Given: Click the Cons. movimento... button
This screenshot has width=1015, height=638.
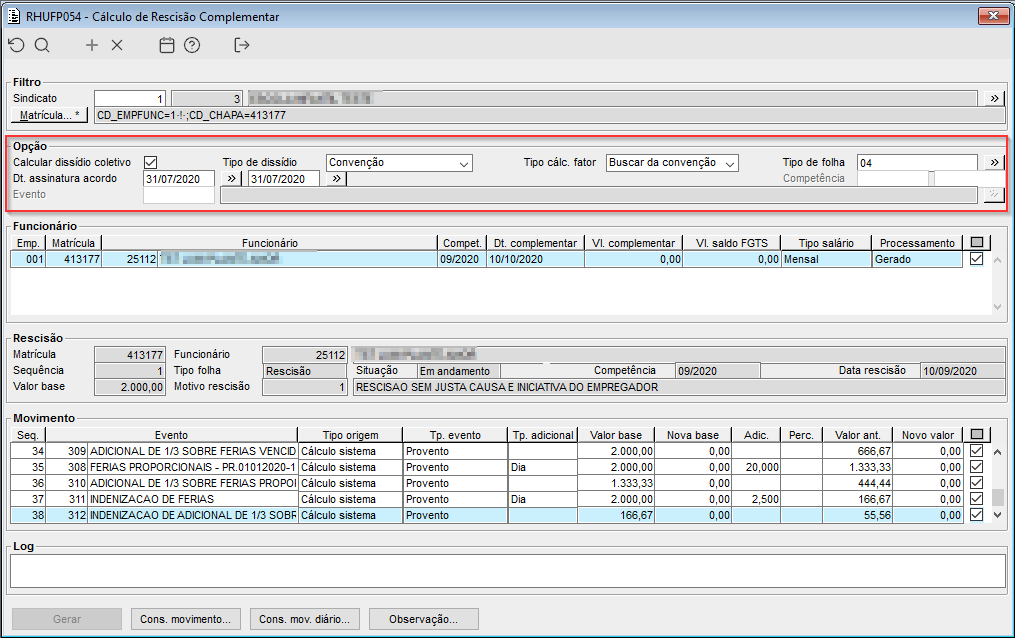Looking at the screenshot, I should point(186,619).
